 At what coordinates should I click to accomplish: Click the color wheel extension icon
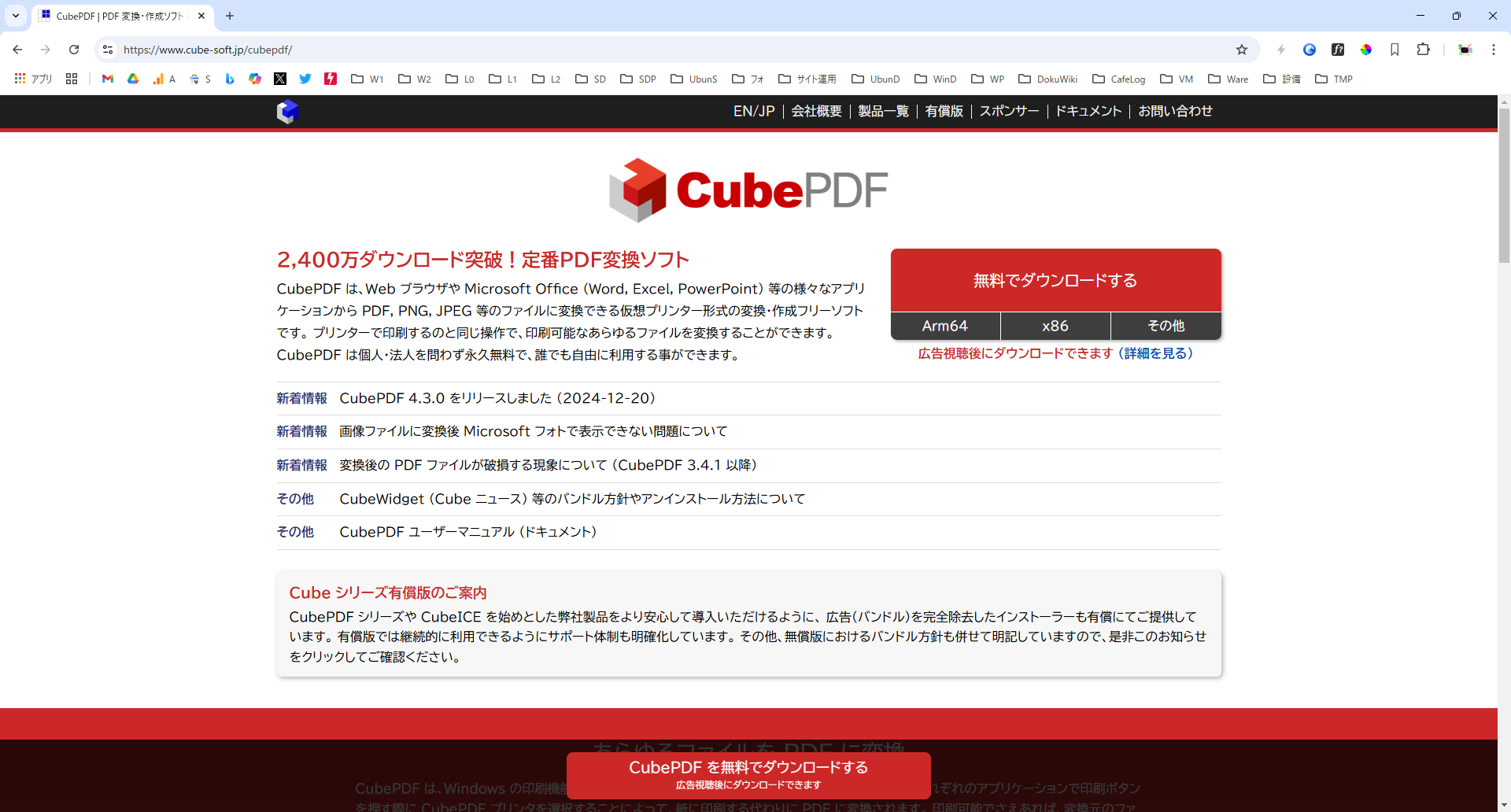(x=1366, y=50)
